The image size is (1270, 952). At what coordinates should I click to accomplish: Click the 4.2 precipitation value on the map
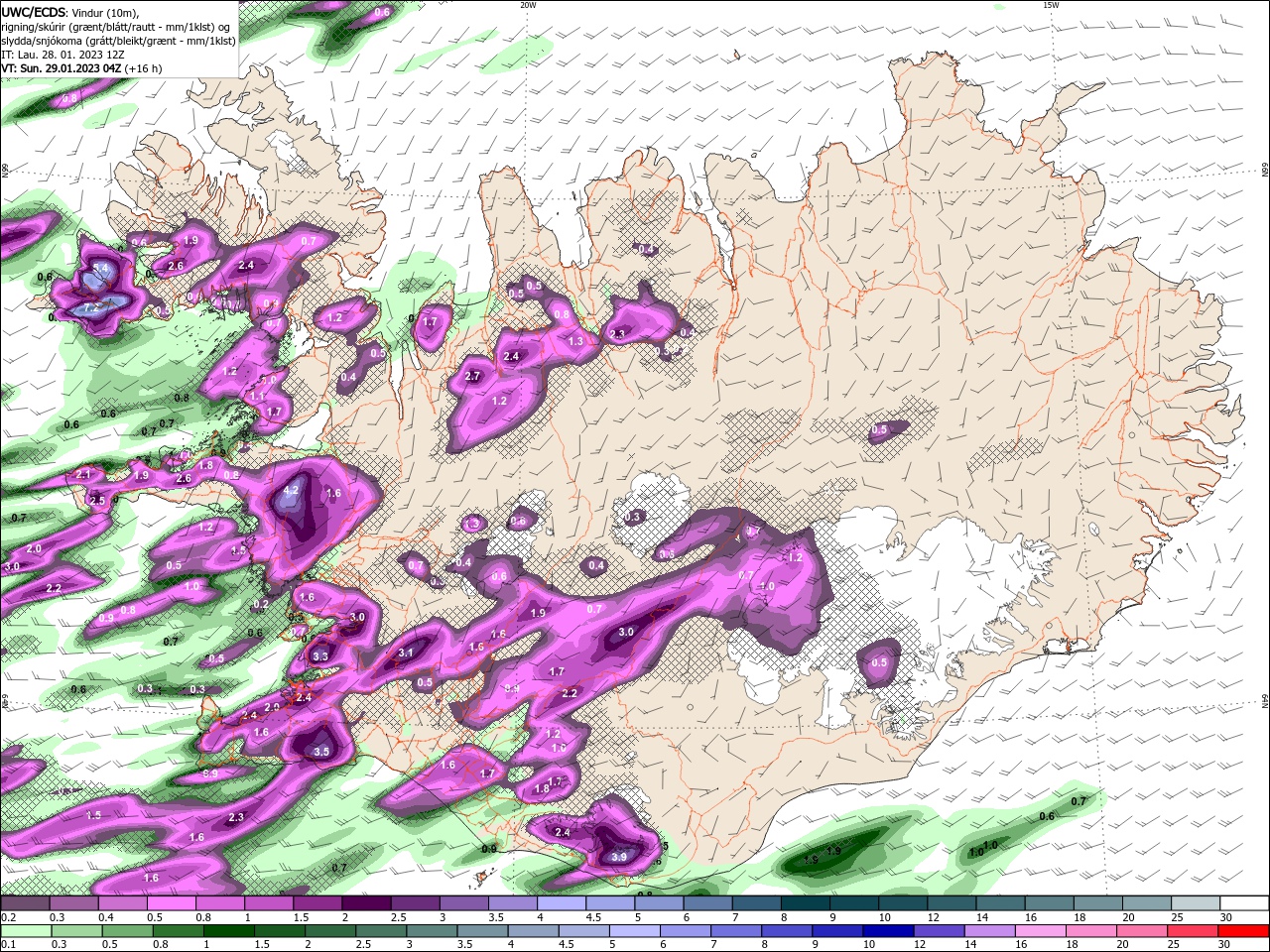click(291, 490)
